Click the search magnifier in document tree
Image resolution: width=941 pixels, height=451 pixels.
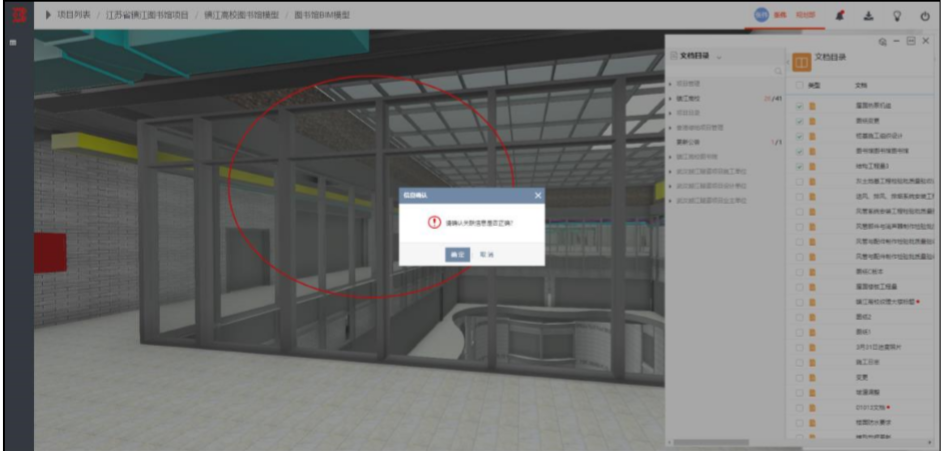(778, 71)
